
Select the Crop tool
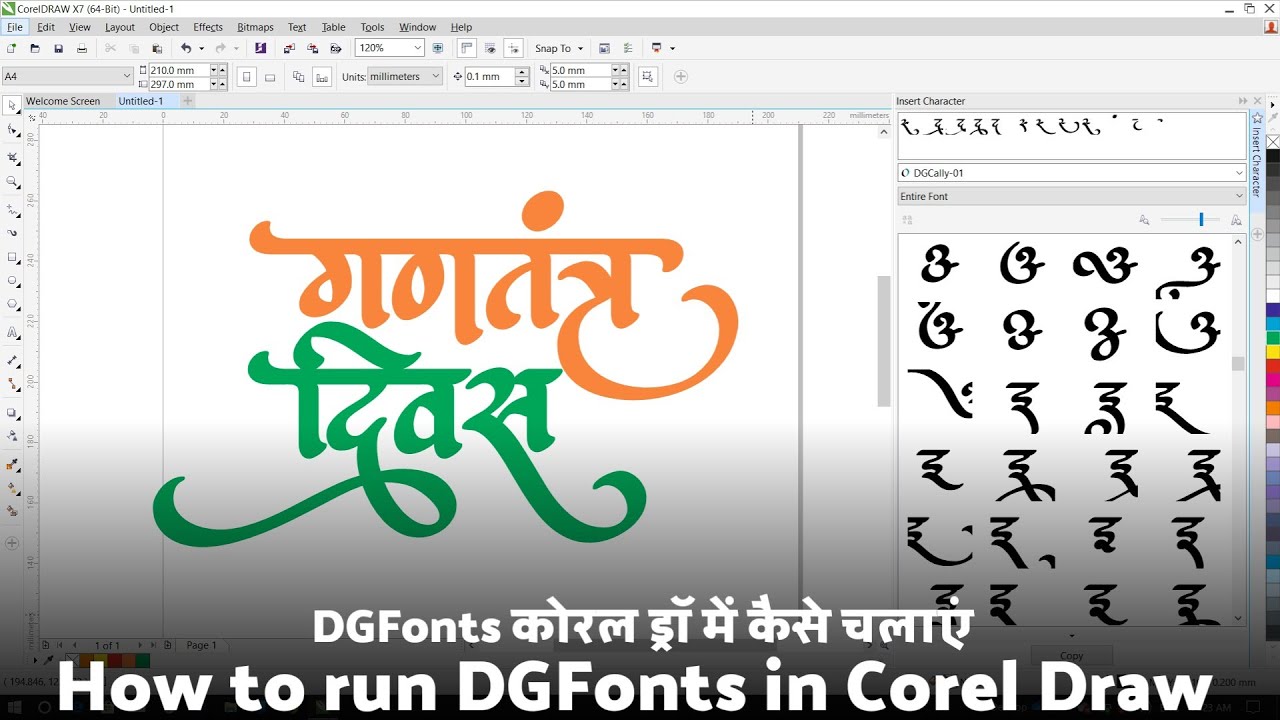12,157
